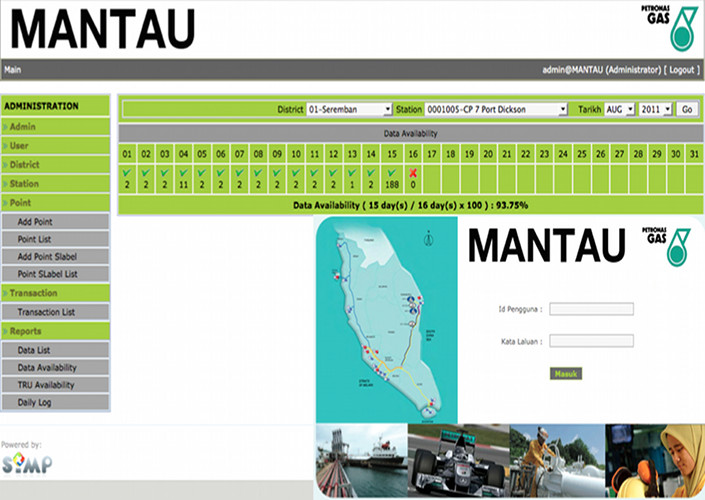Click the green checkmark under day 04
The width and height of the screenshot is (705, 500).
pos(183,172)
